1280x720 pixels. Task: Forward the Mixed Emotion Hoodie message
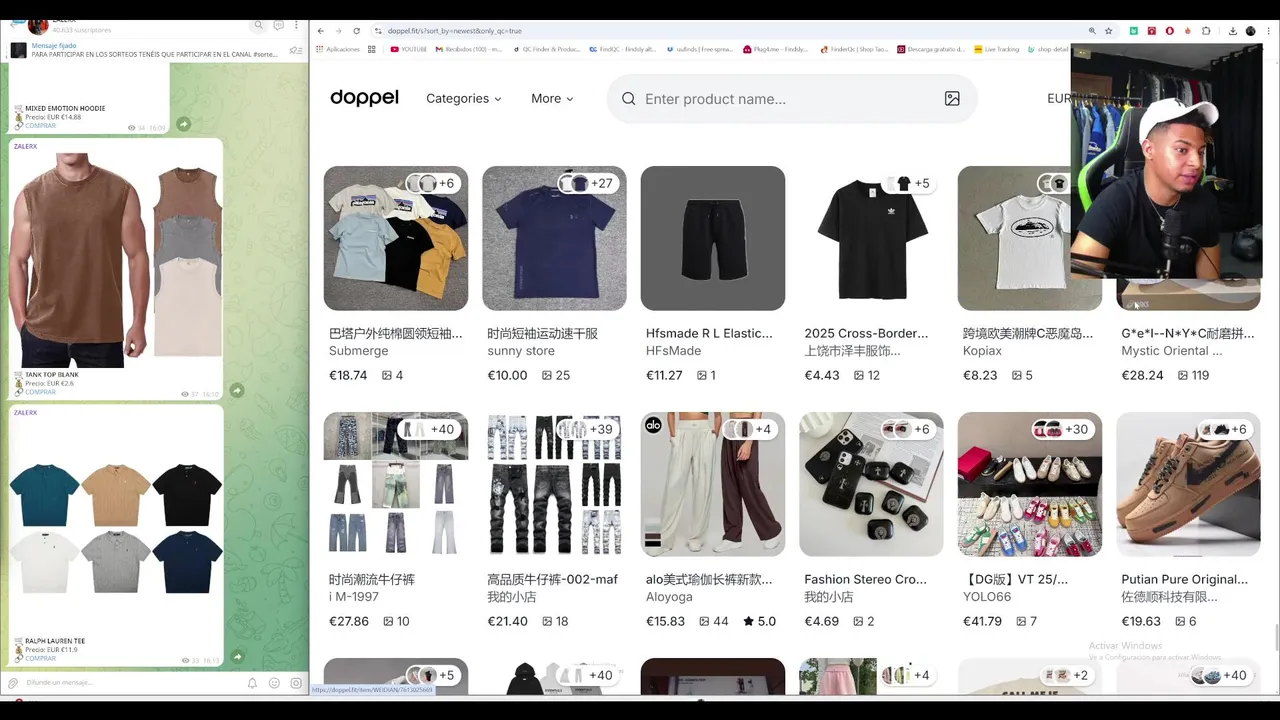pos(184,124)
